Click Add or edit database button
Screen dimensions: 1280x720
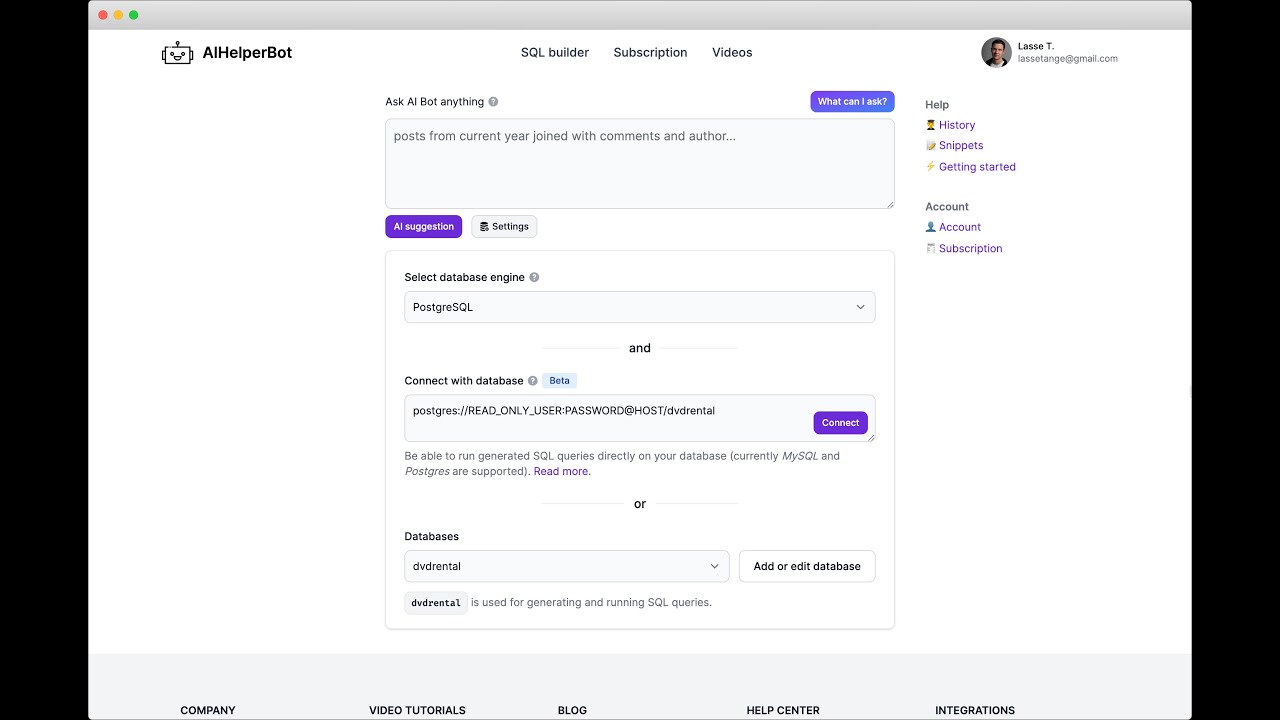[x=807, y=566]
